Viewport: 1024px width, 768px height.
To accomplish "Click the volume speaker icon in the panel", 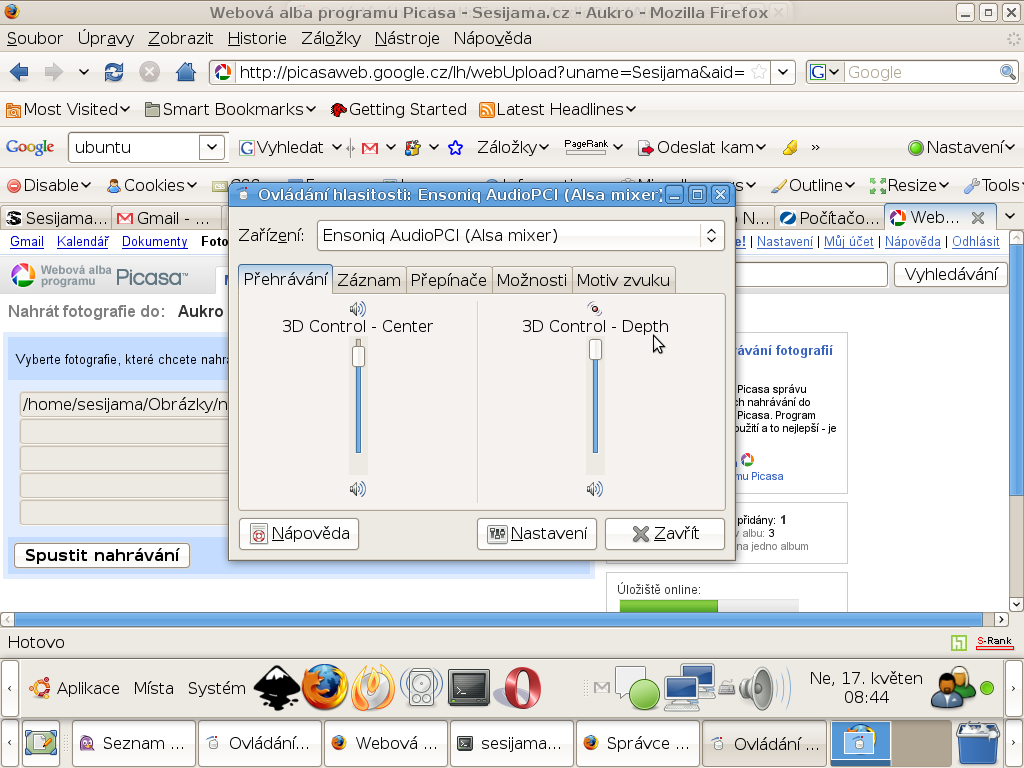I will [764, 688].
